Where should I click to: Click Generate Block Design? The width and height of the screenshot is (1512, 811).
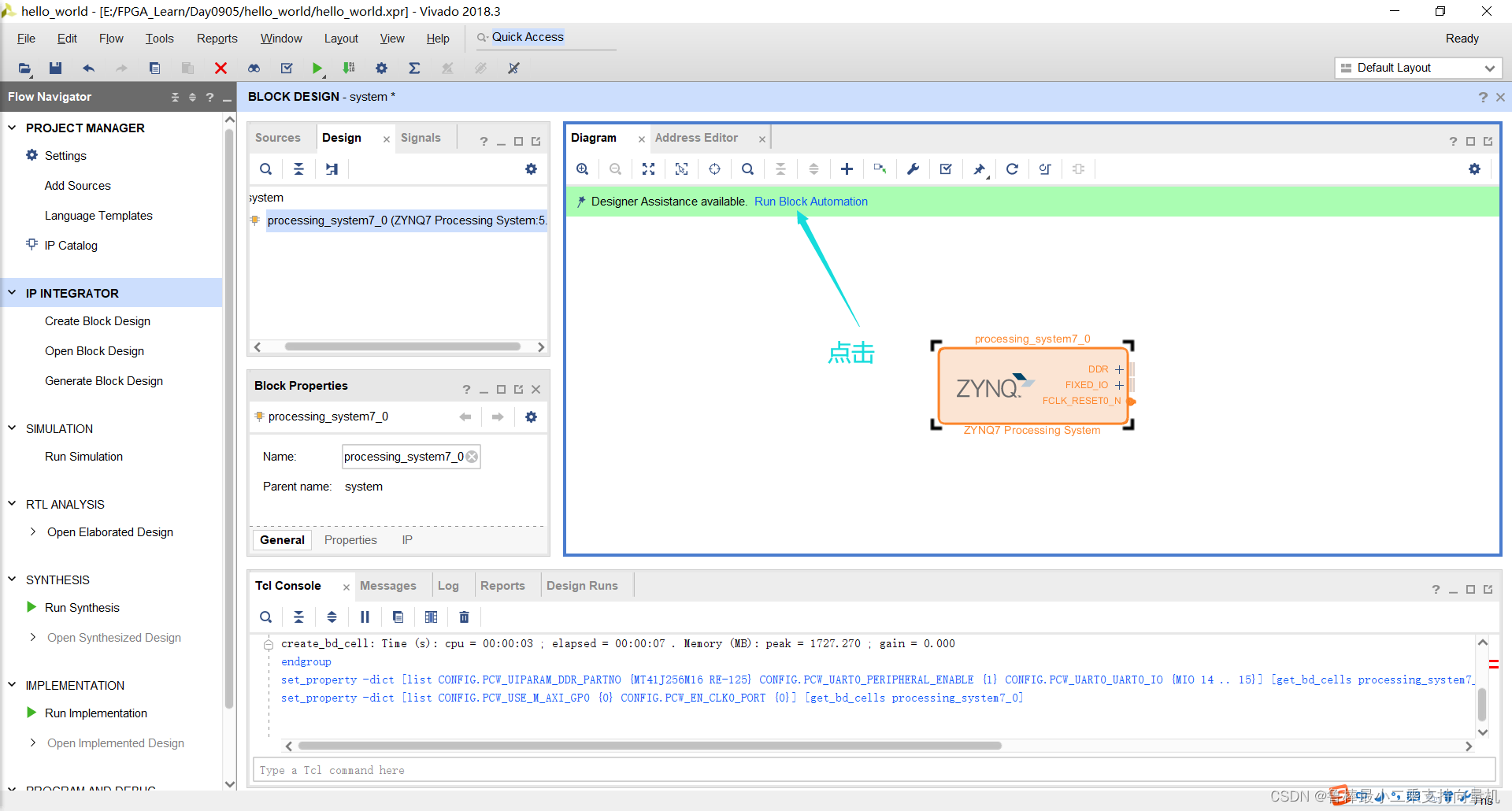pos(104,381)
